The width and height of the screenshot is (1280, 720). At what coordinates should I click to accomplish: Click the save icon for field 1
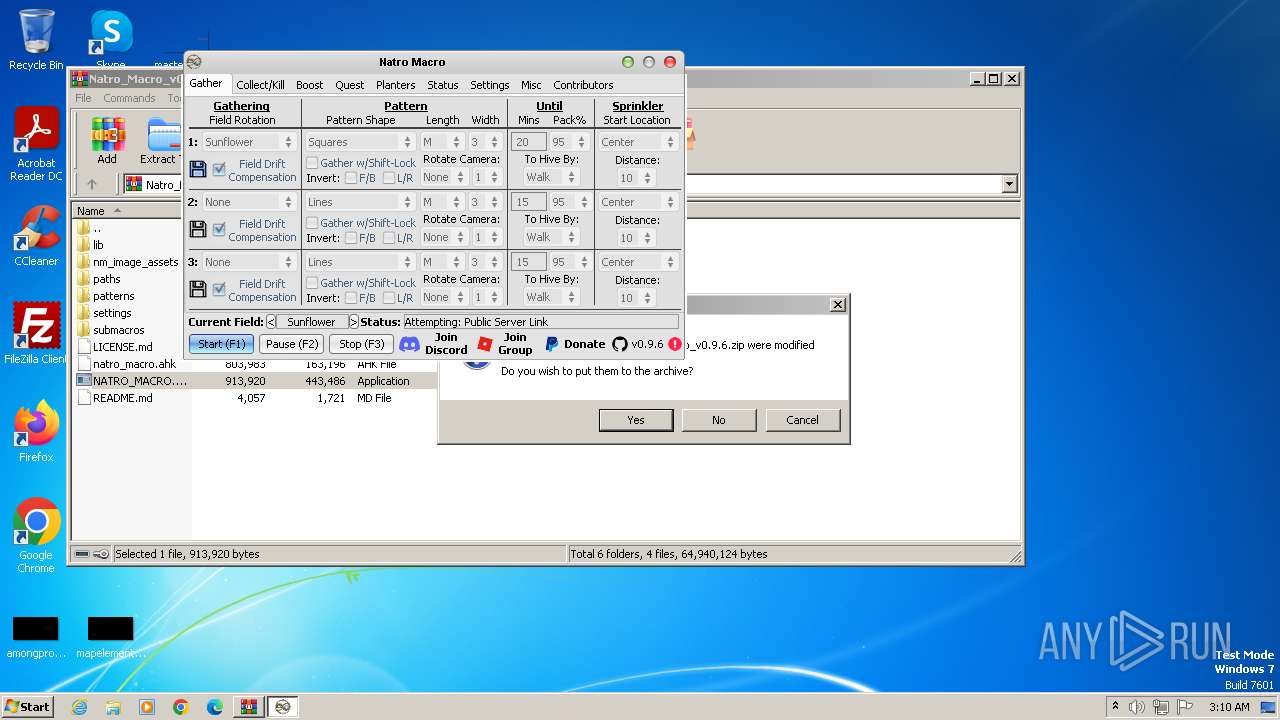[197, 169]
